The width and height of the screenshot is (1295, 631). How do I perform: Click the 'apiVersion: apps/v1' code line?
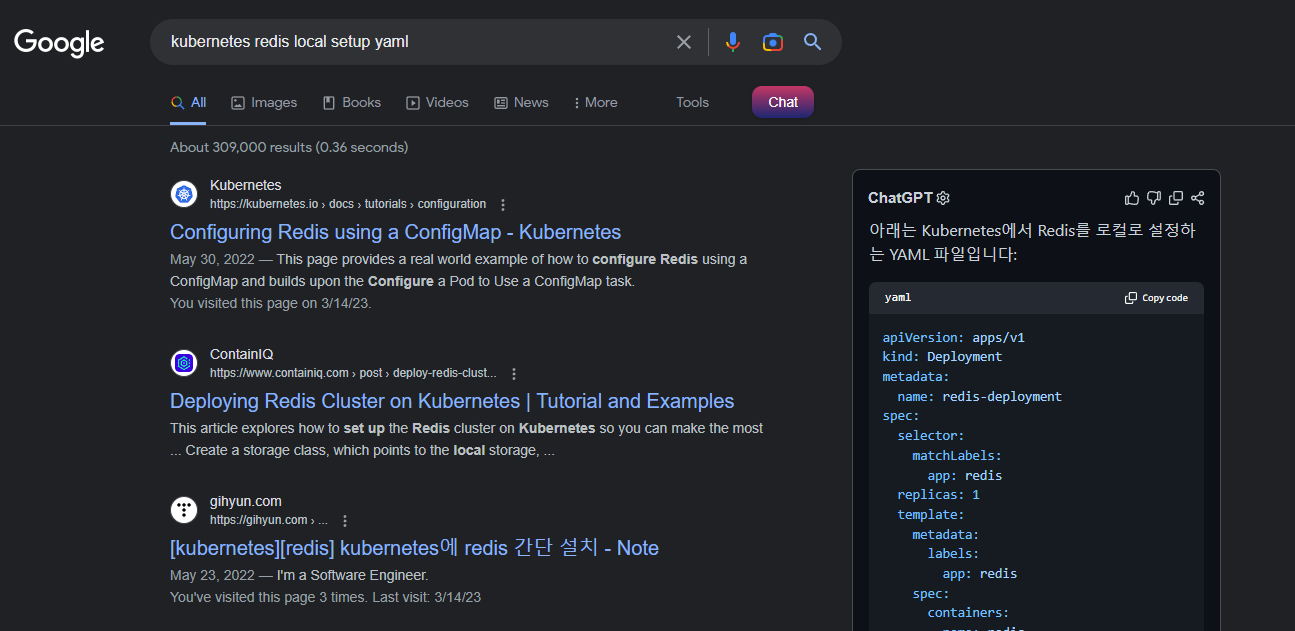tap(953, 337)
